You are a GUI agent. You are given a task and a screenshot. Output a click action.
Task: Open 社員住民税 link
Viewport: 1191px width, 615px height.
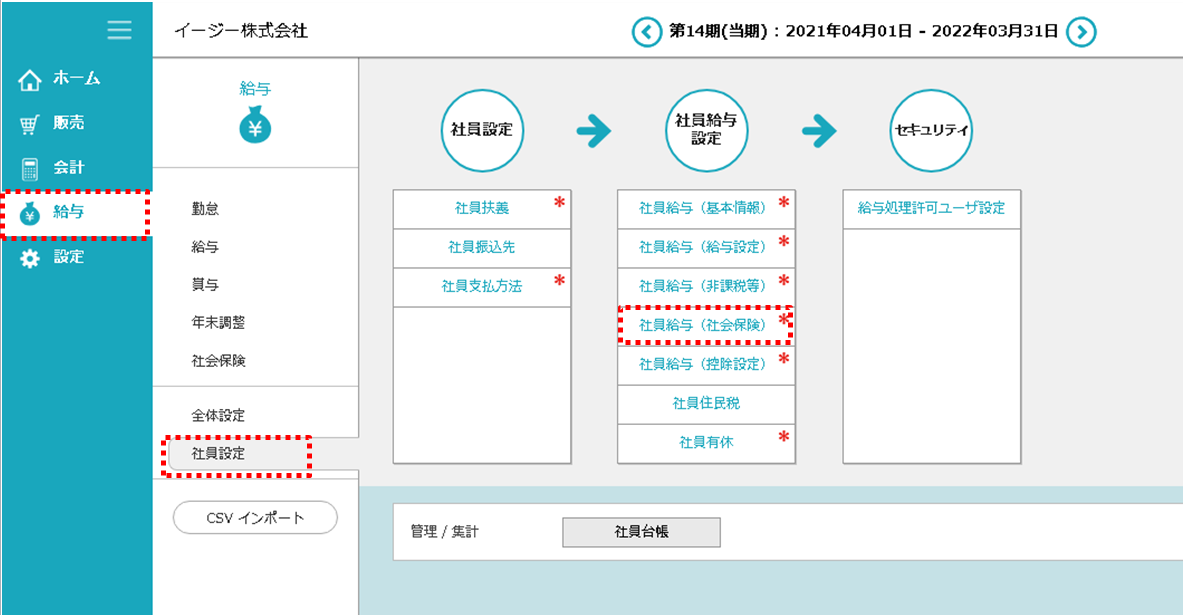click(x=706, y=403)
